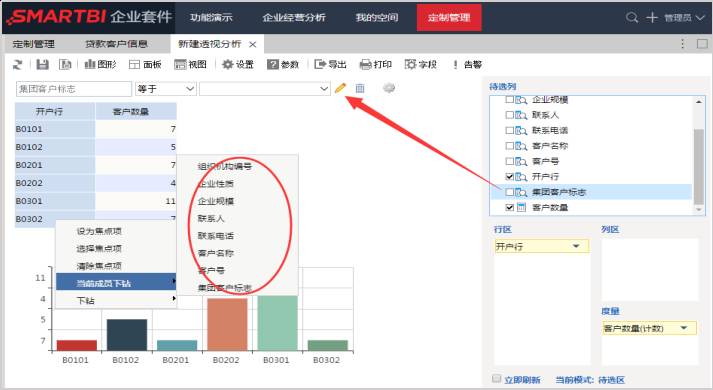Uncheck the 开户行 checkbox
The image size is (713, 390).
[x=510, y=176]
